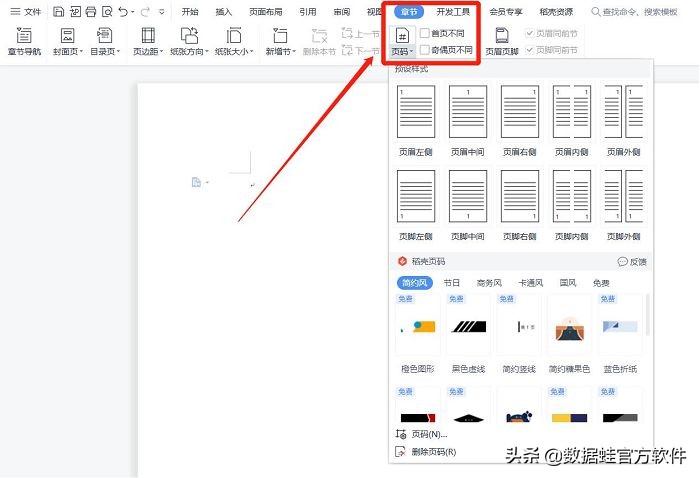Select the 卡通风 style filter
The height and width of the screenshot is (478, 700).
pos(530,283)
